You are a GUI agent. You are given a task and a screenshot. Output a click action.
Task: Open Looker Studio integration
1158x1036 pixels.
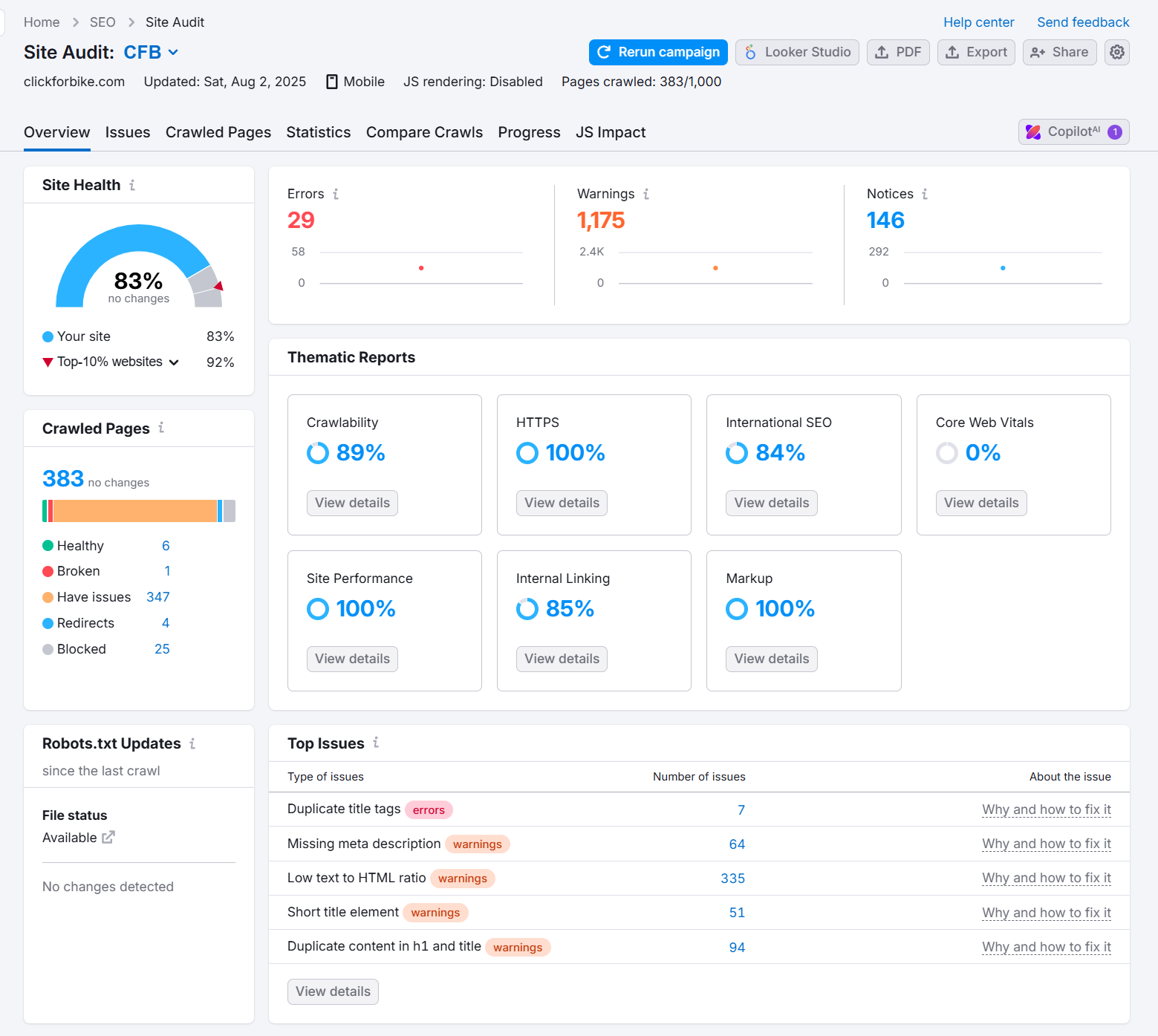[x=797, y=52]
